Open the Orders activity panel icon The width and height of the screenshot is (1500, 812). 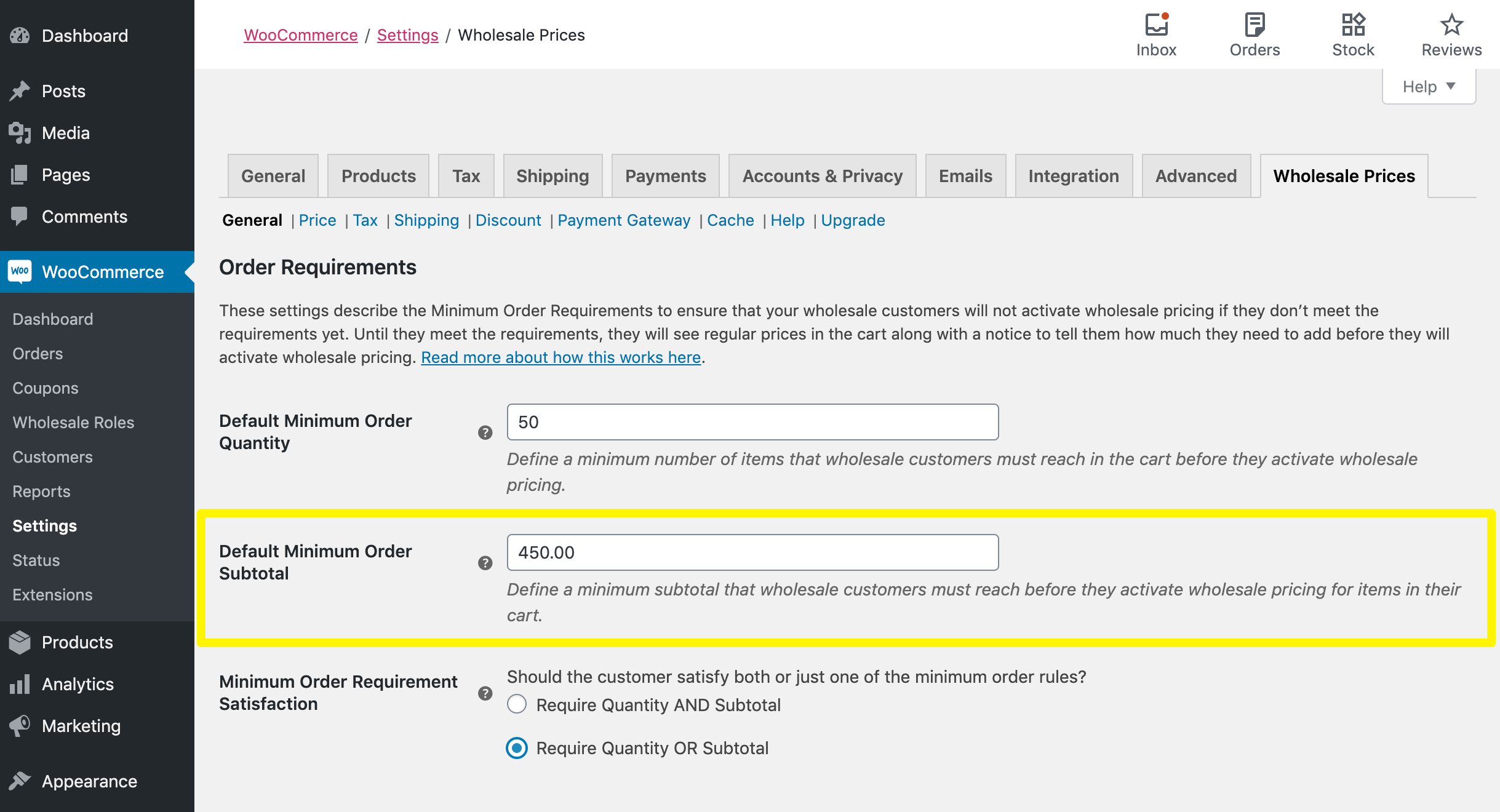(x=1255, y=25)
